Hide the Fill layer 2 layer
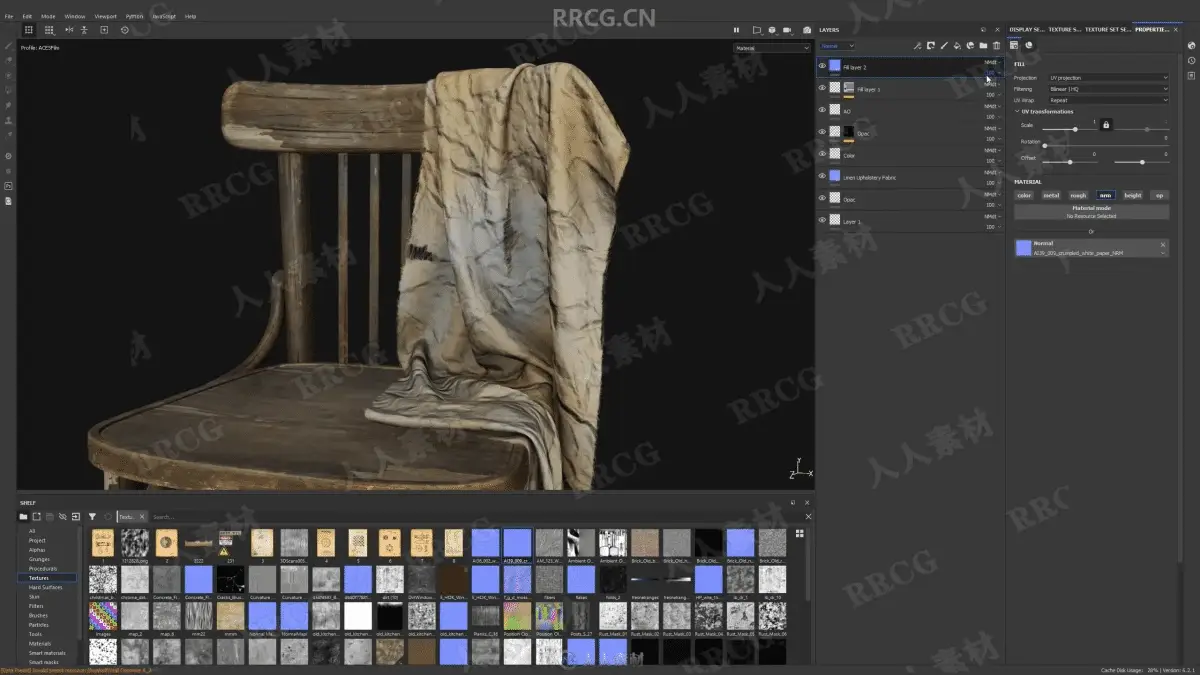Image resolution: width=1200 pixels, height=675 pixels. [x=823, y=66]
